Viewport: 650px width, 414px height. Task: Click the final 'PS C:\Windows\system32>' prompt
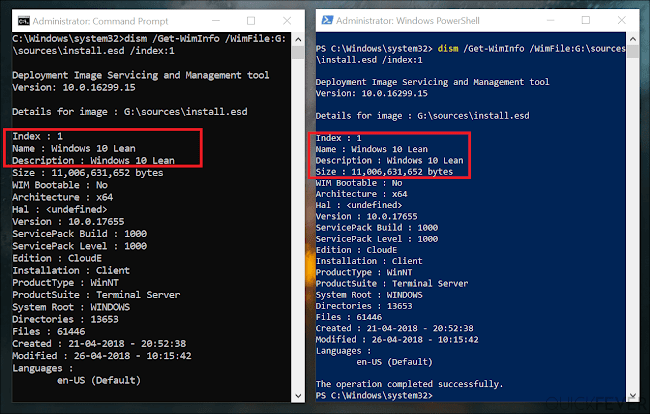pos(374,396)
